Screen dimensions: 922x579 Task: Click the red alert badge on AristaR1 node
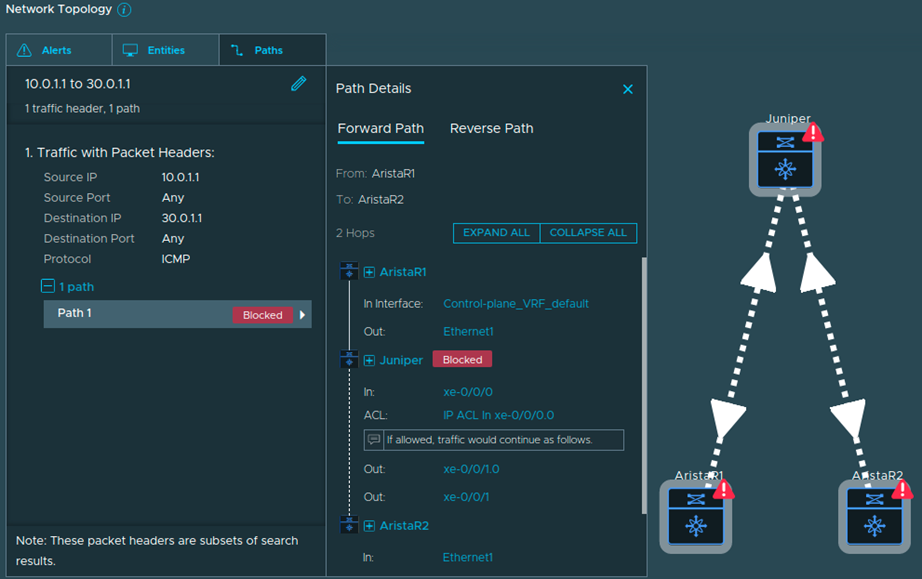click(x=724, y=489)
